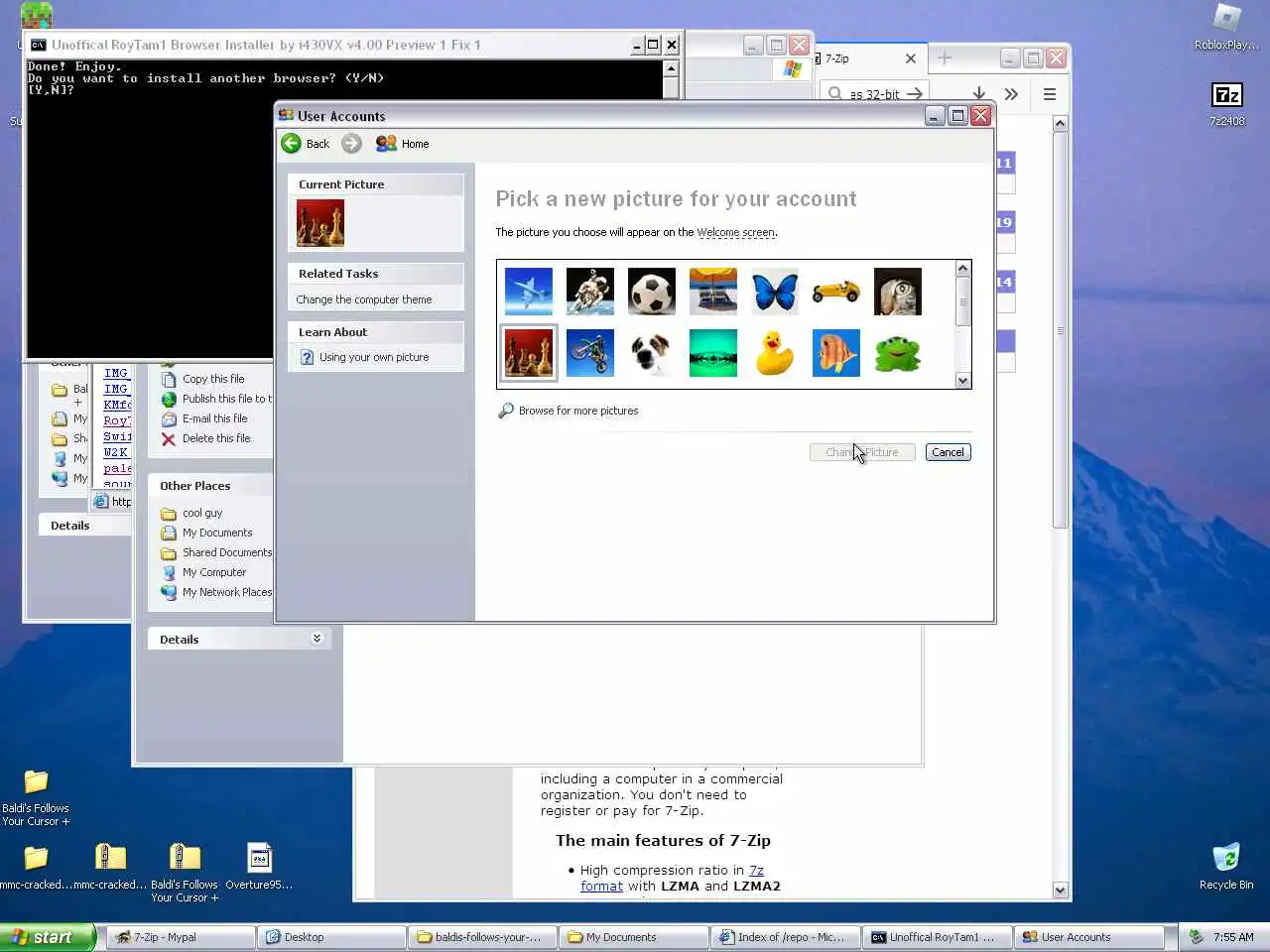Open the Recycle Bin desktop icon
Image resolution: width=1270 pixels, height=952 pixels.
click(1226, 866)
